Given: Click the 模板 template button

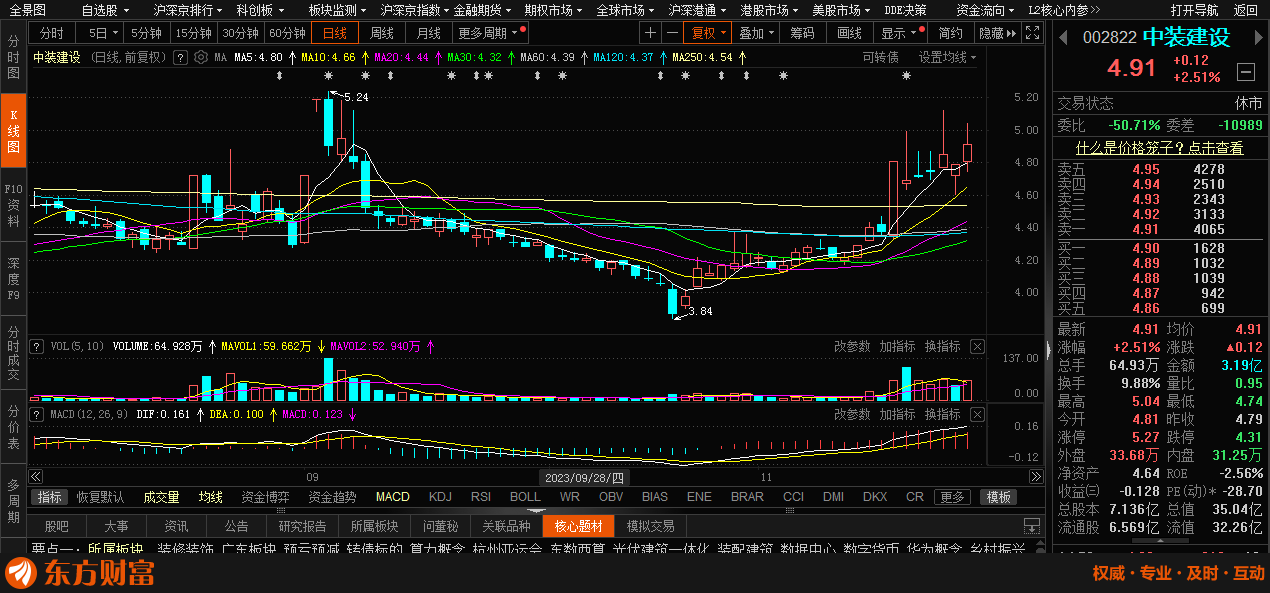Looking at the screenshot, I should click(x=999, y=497).
